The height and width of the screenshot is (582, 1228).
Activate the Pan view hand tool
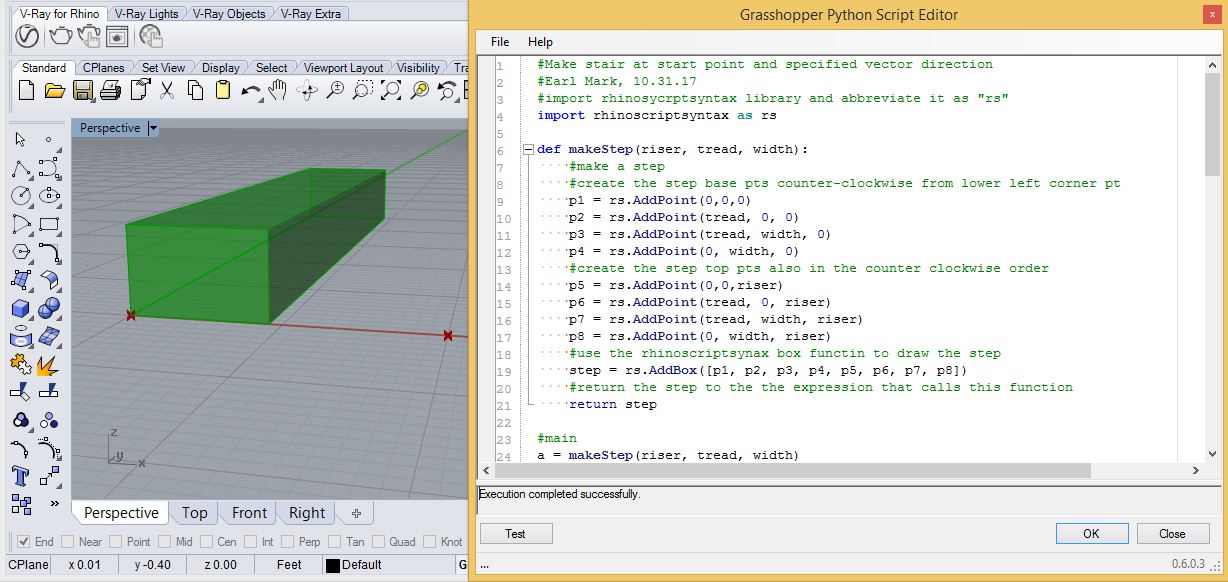[x=277, y=91]
